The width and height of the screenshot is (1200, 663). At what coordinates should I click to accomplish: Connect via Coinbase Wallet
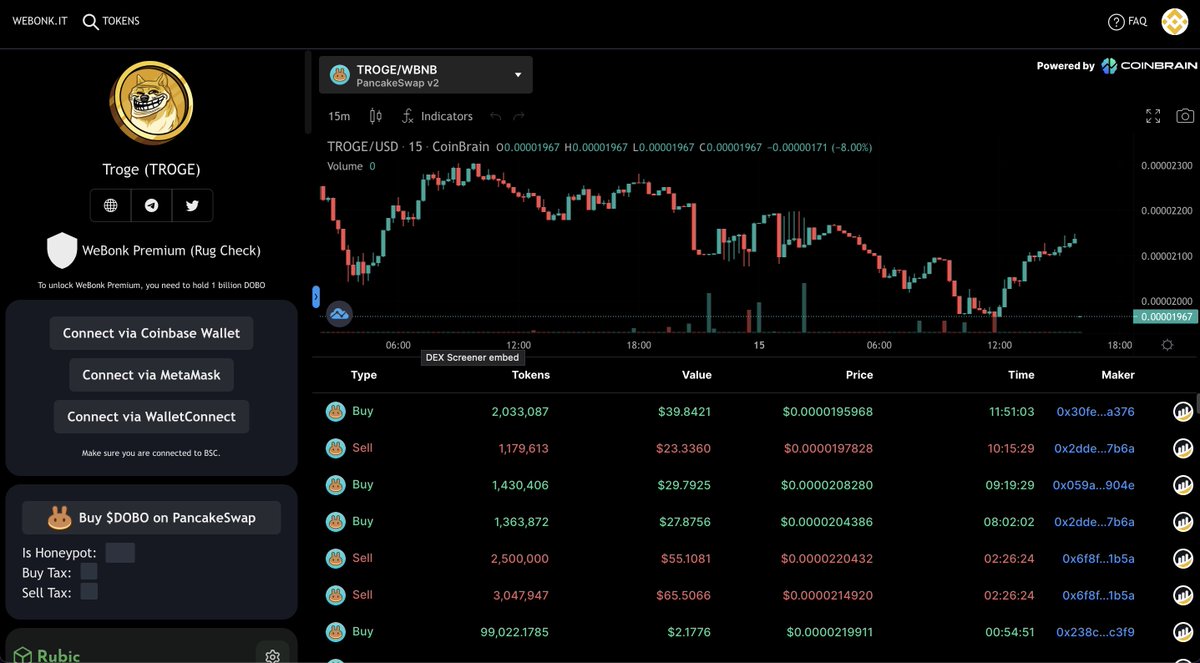pyautogui.click(x=151, y=333)
